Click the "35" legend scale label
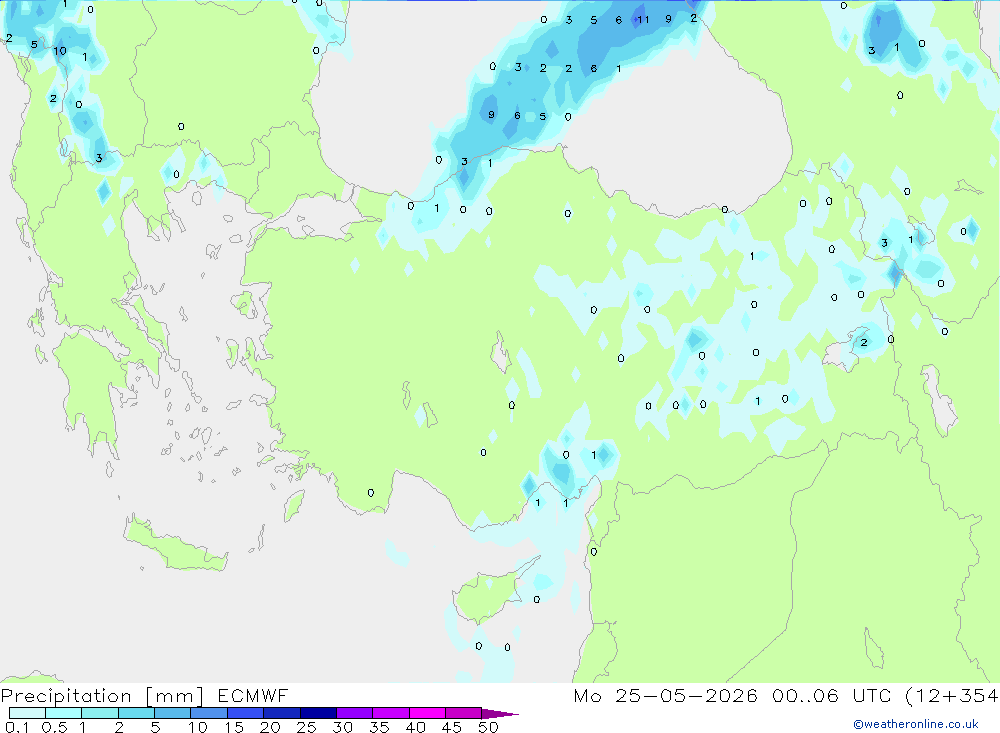 point(379,727)
